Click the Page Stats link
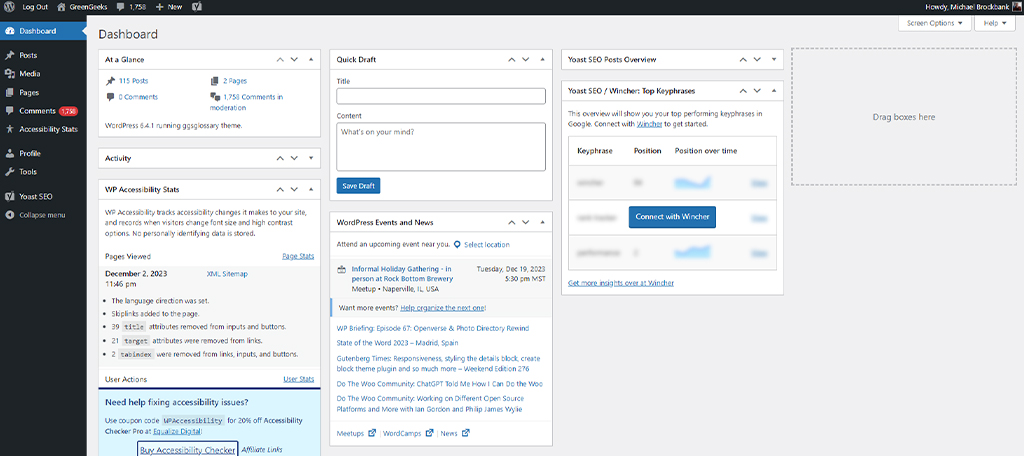This screenshot has width=1024, height=456. 298,256
